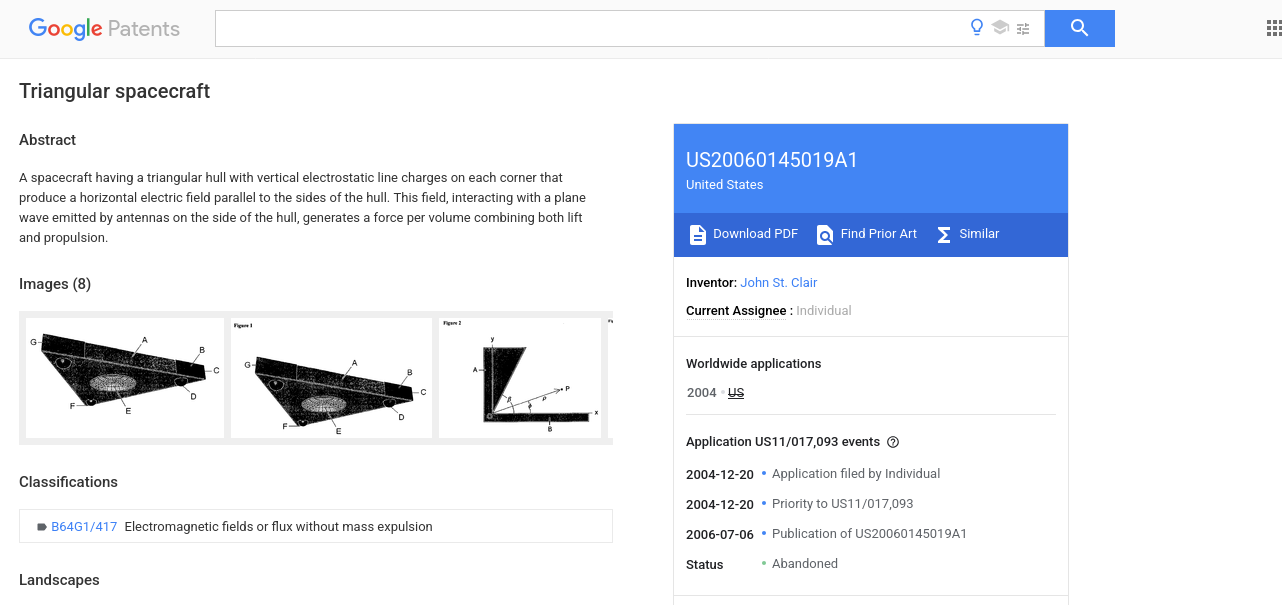The image size is (1282, 605).
Task: Open classification B64G1/417 link
Action: 84,527
